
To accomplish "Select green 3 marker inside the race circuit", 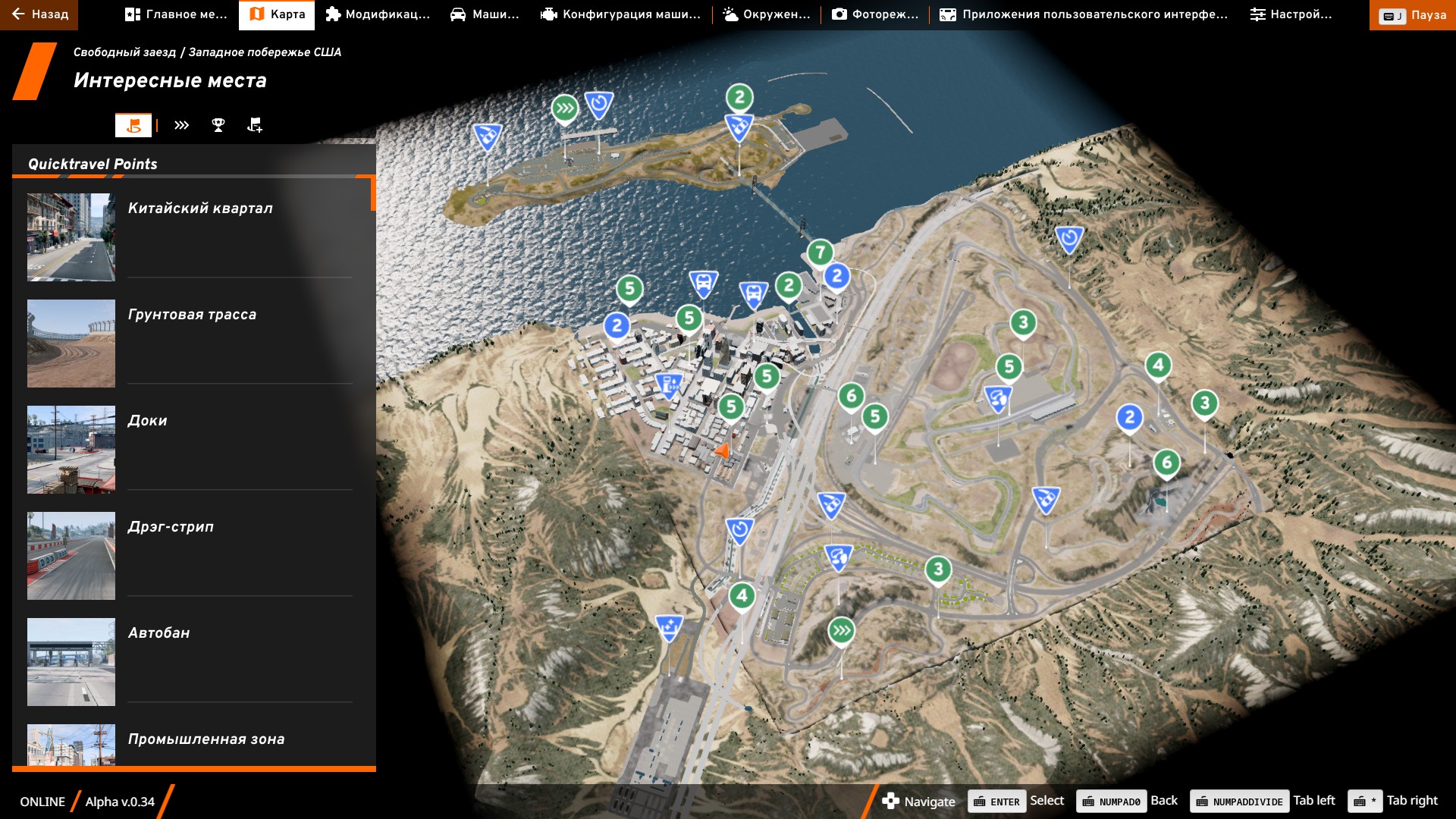I will (1023, 323).
